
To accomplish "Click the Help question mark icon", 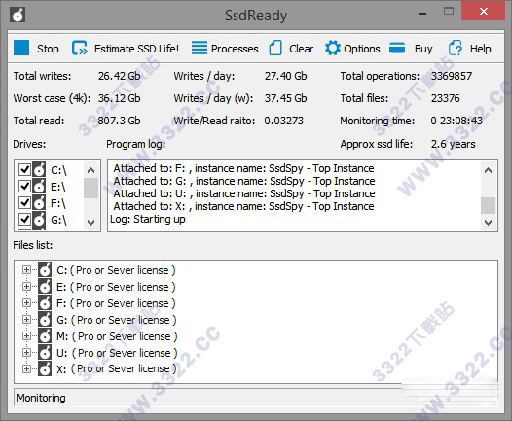I will pos(455,48).
